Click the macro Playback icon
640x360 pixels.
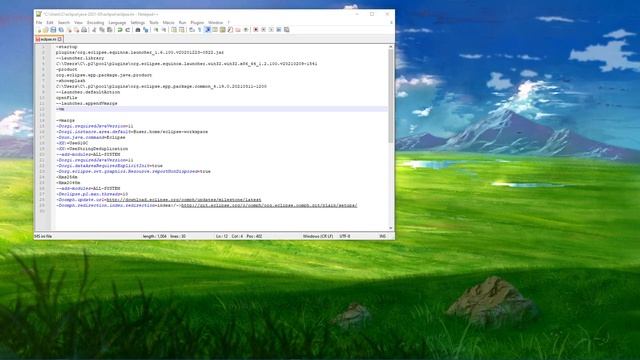(271, 30)
